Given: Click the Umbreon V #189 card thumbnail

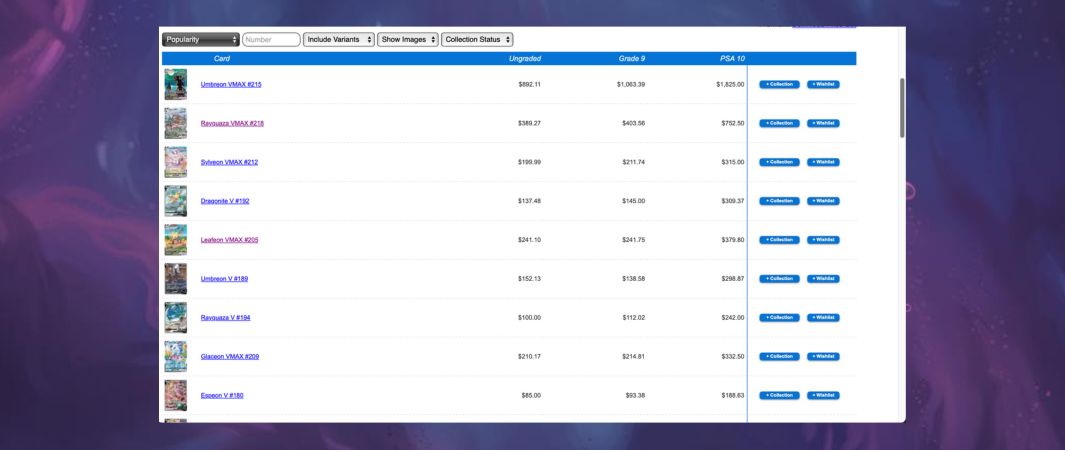Looking at the screenshot, I should [175, 279].
